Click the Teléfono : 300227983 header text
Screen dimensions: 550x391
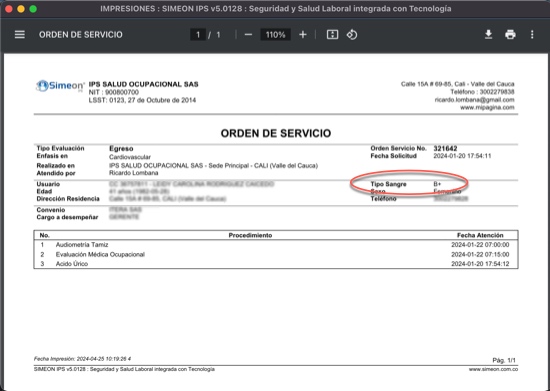[482, 92]
